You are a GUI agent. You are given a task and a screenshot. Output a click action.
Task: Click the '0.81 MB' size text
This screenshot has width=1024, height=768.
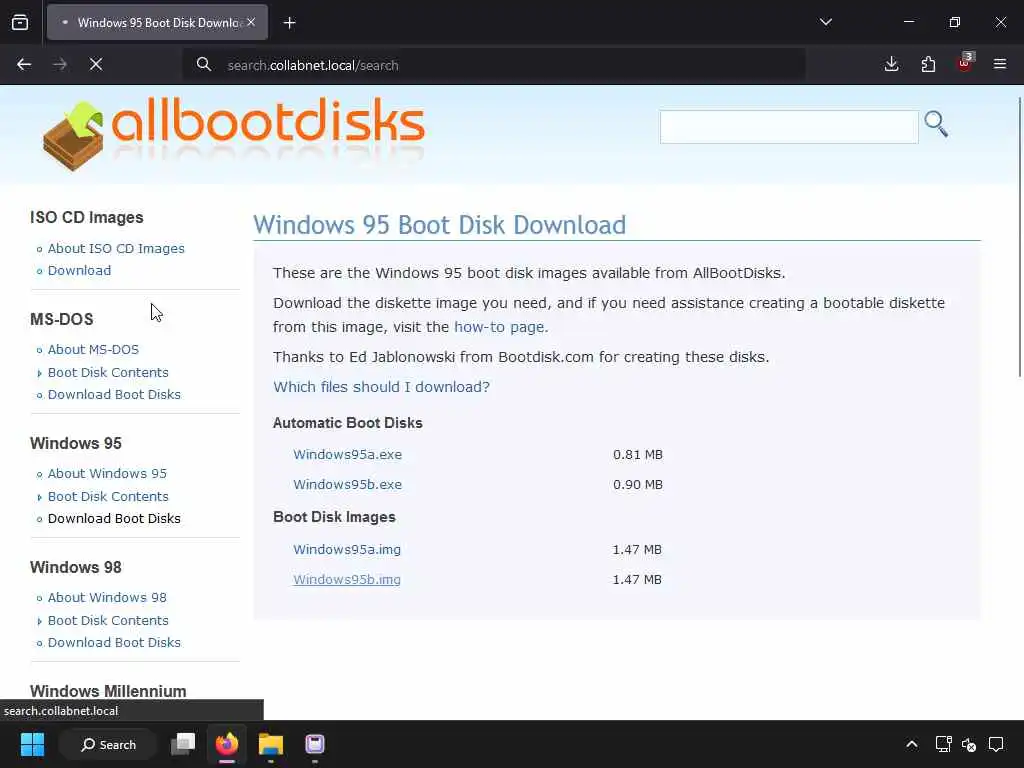tap(638, 455)
